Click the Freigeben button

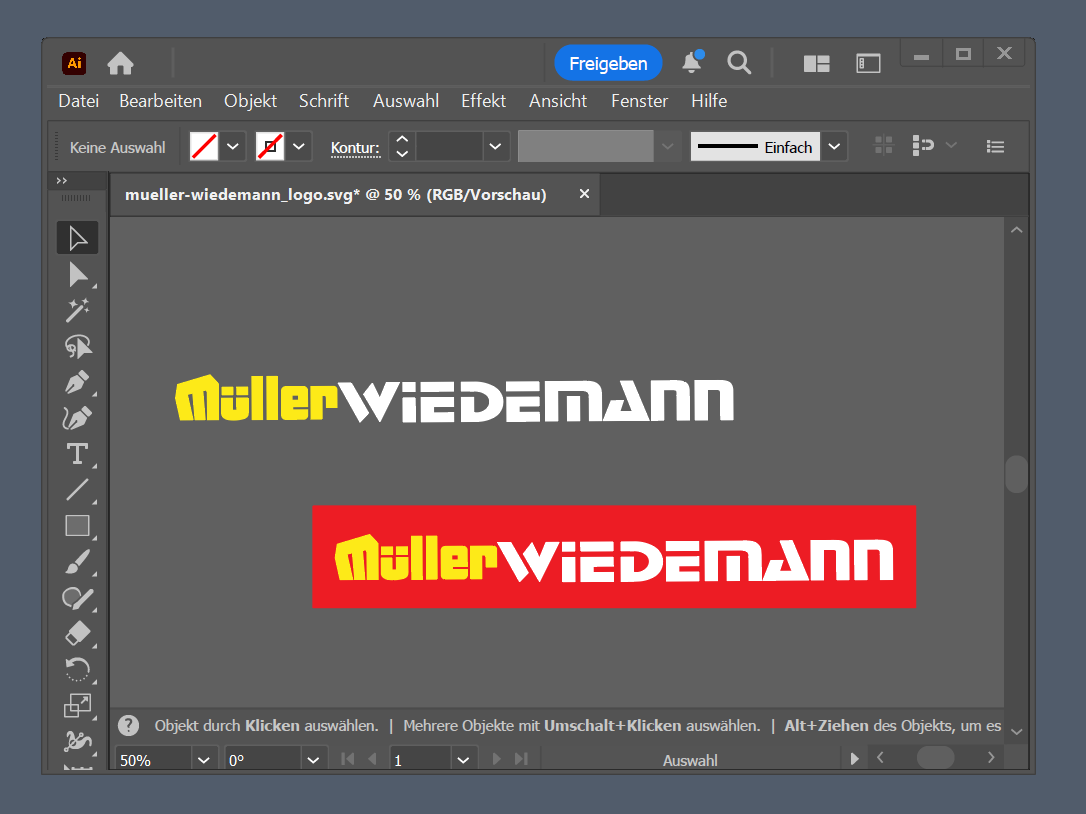608,64
